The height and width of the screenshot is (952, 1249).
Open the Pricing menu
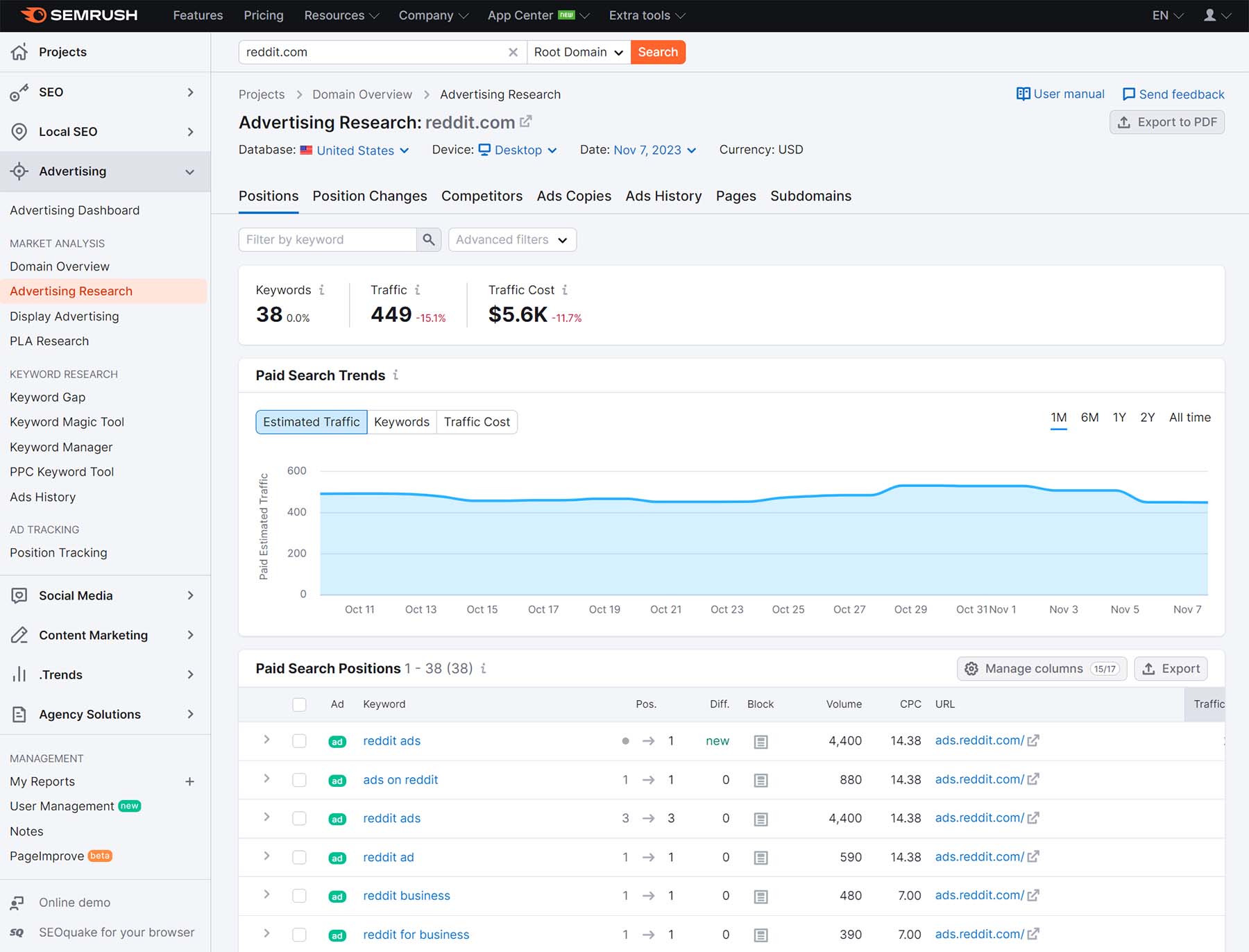[x=263, y=15]
